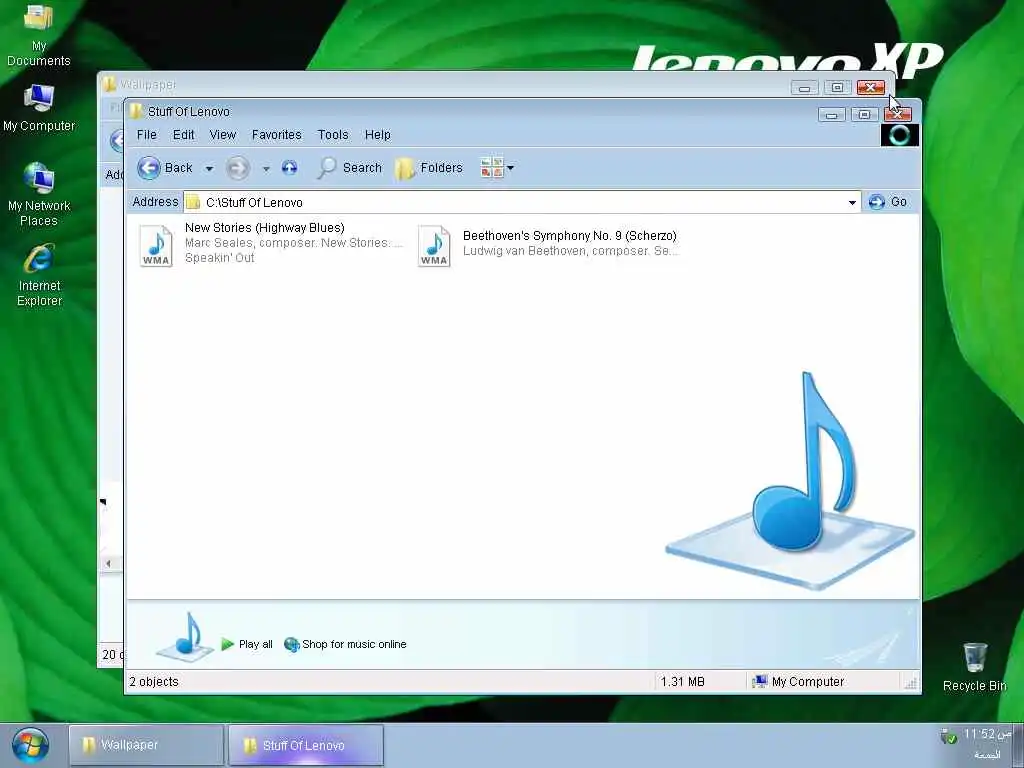Select the Recycle Bin desktop icon
The width and height of the screenshot is (1024, 768).
(x=974, y=667)
